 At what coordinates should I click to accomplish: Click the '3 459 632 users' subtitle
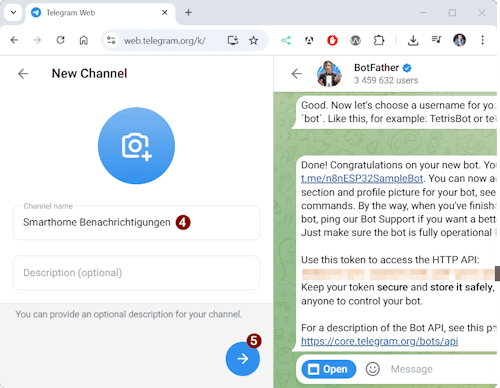coord(386,80)
